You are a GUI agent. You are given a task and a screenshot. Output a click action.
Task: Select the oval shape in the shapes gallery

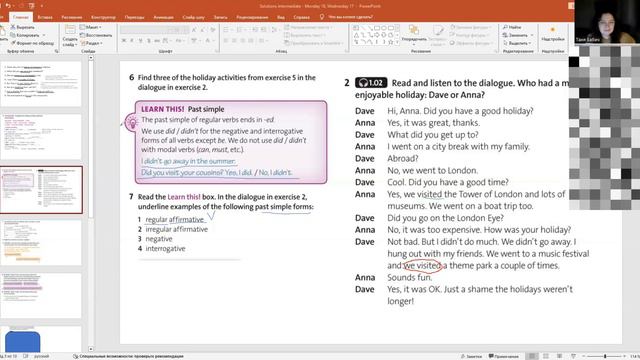pyautogui.click(x=384, y=28)
